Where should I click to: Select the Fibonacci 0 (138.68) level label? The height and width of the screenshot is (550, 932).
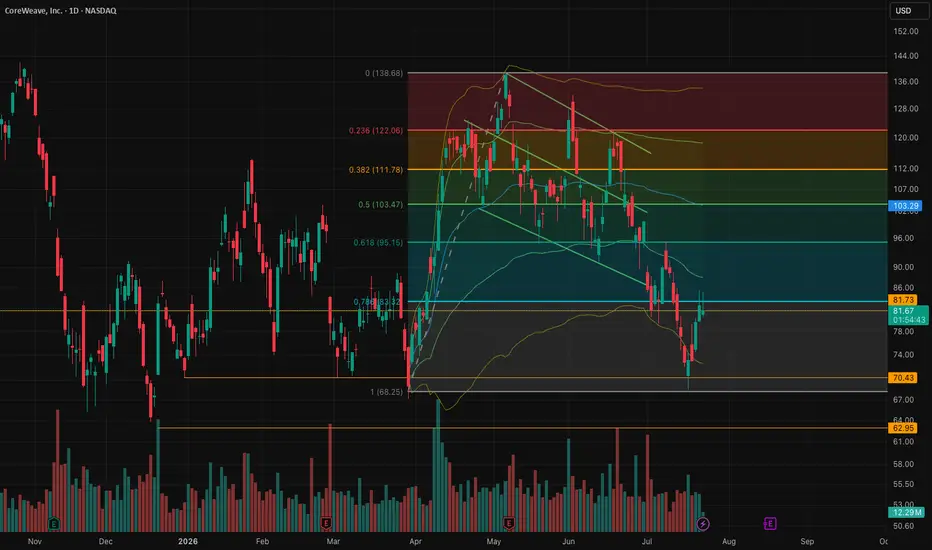[383, 73]
